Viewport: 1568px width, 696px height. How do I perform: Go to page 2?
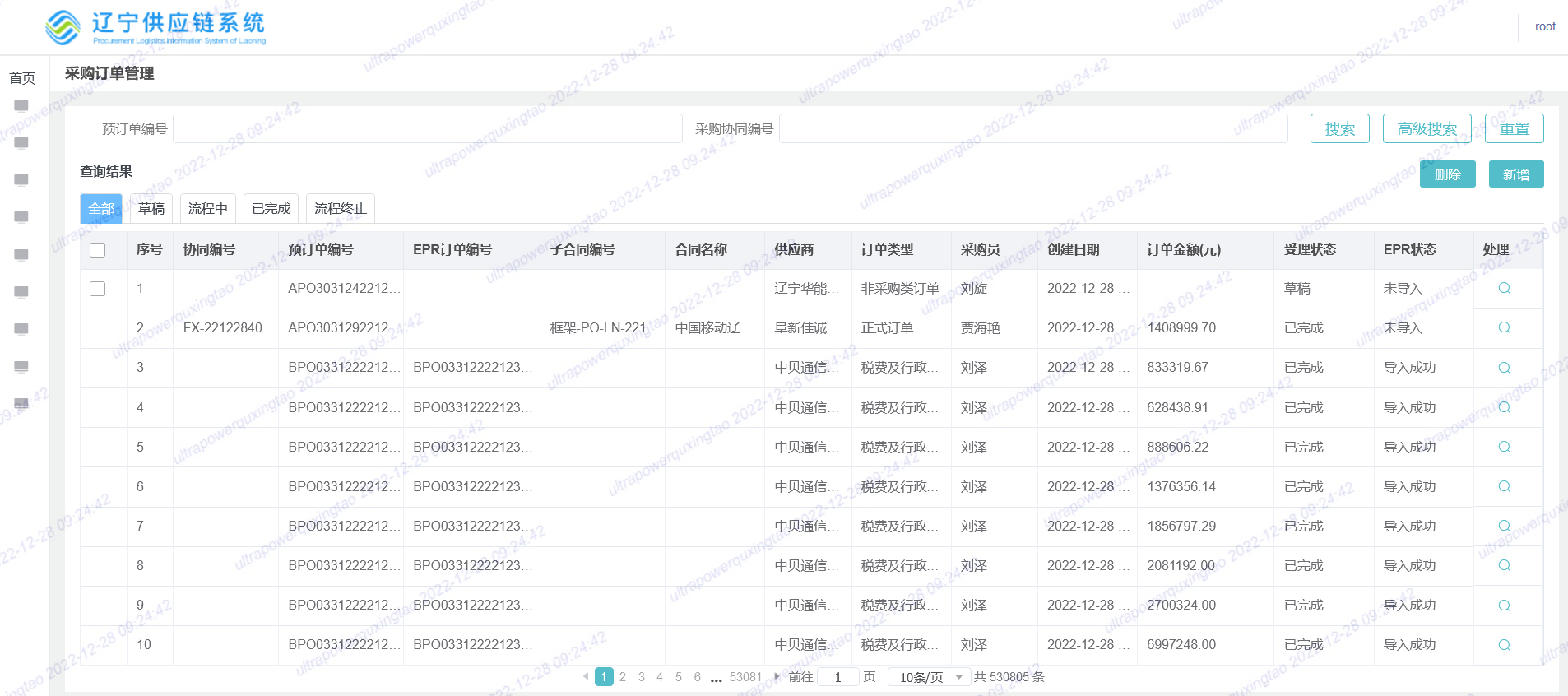pos(623,677)
